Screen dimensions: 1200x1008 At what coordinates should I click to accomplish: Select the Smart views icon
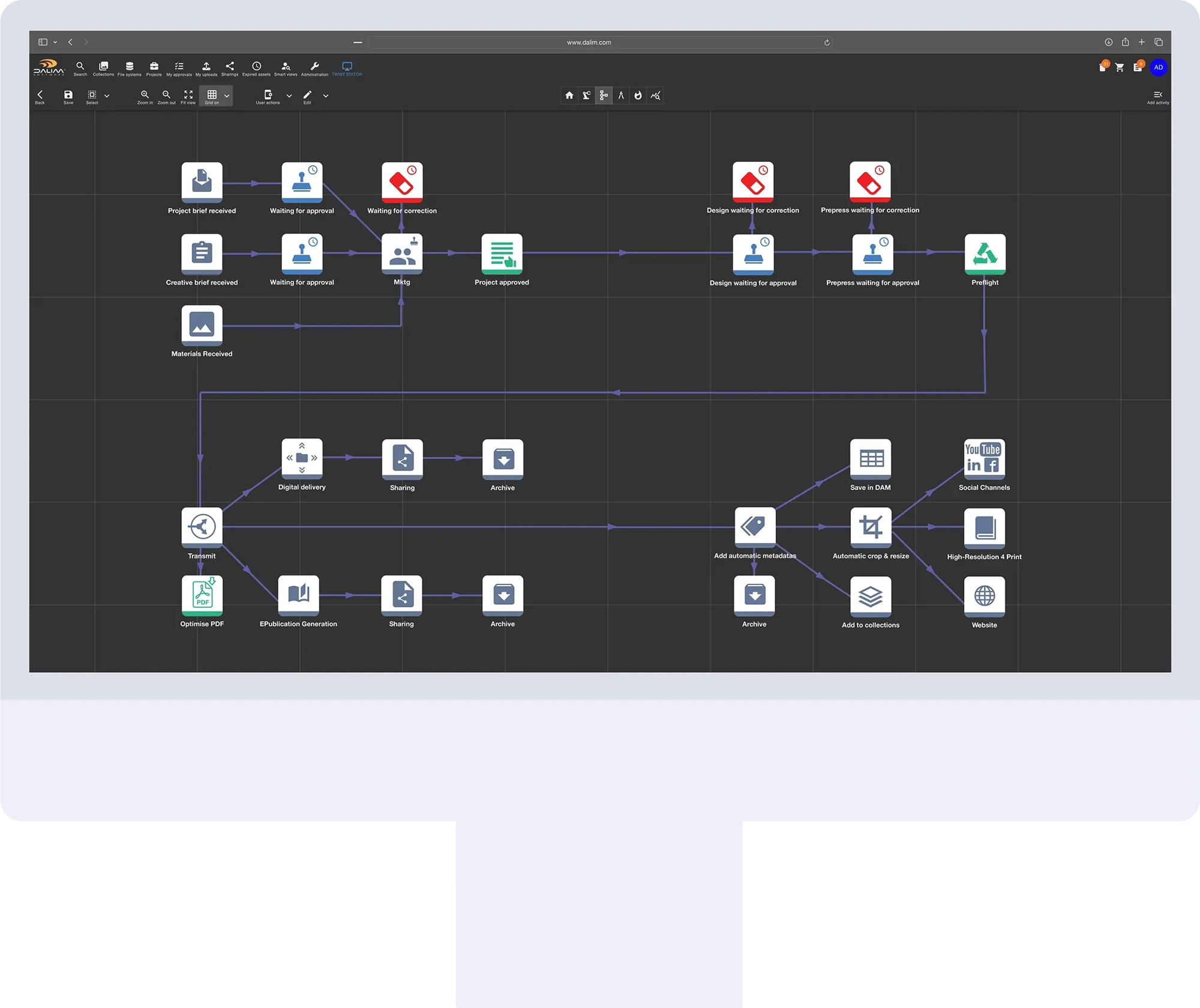tap(286, 66)
